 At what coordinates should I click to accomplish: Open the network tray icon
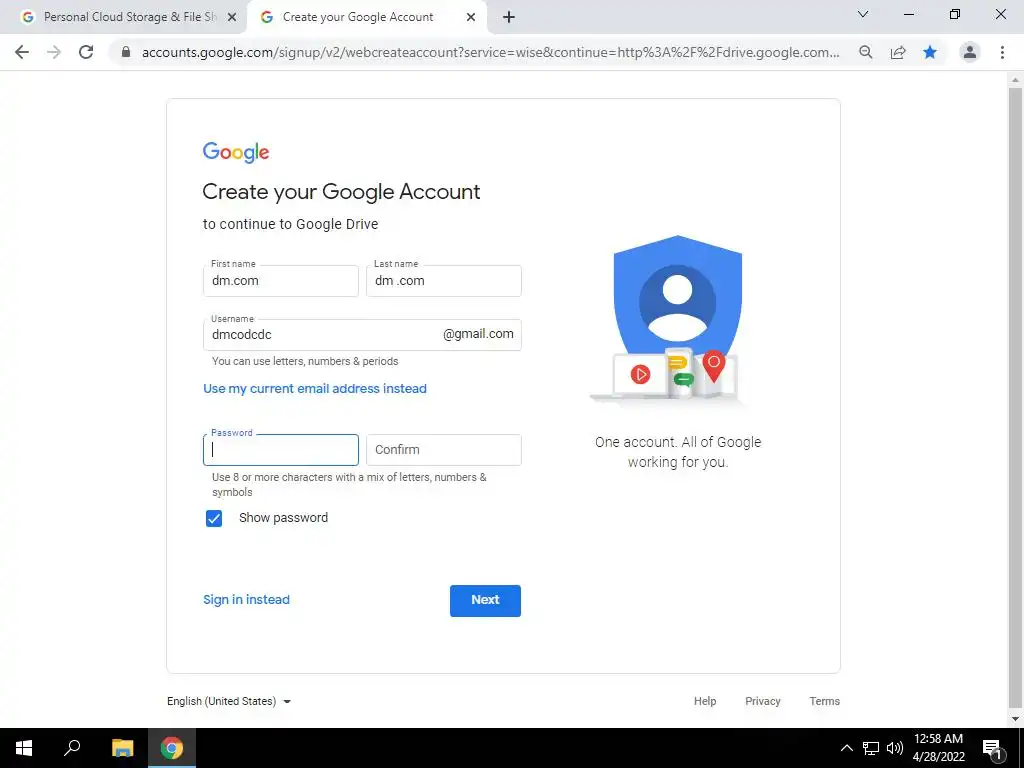click(x=871, y=748)
